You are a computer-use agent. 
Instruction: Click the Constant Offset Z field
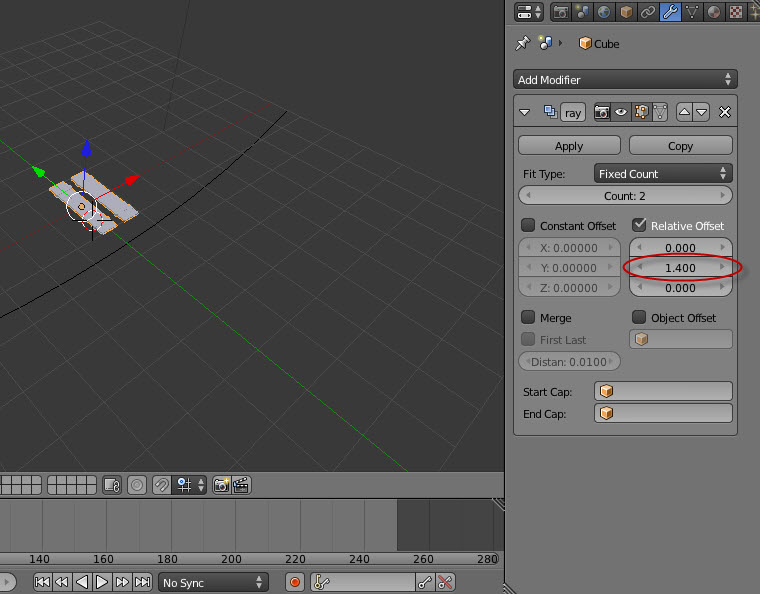pos(569,288)
